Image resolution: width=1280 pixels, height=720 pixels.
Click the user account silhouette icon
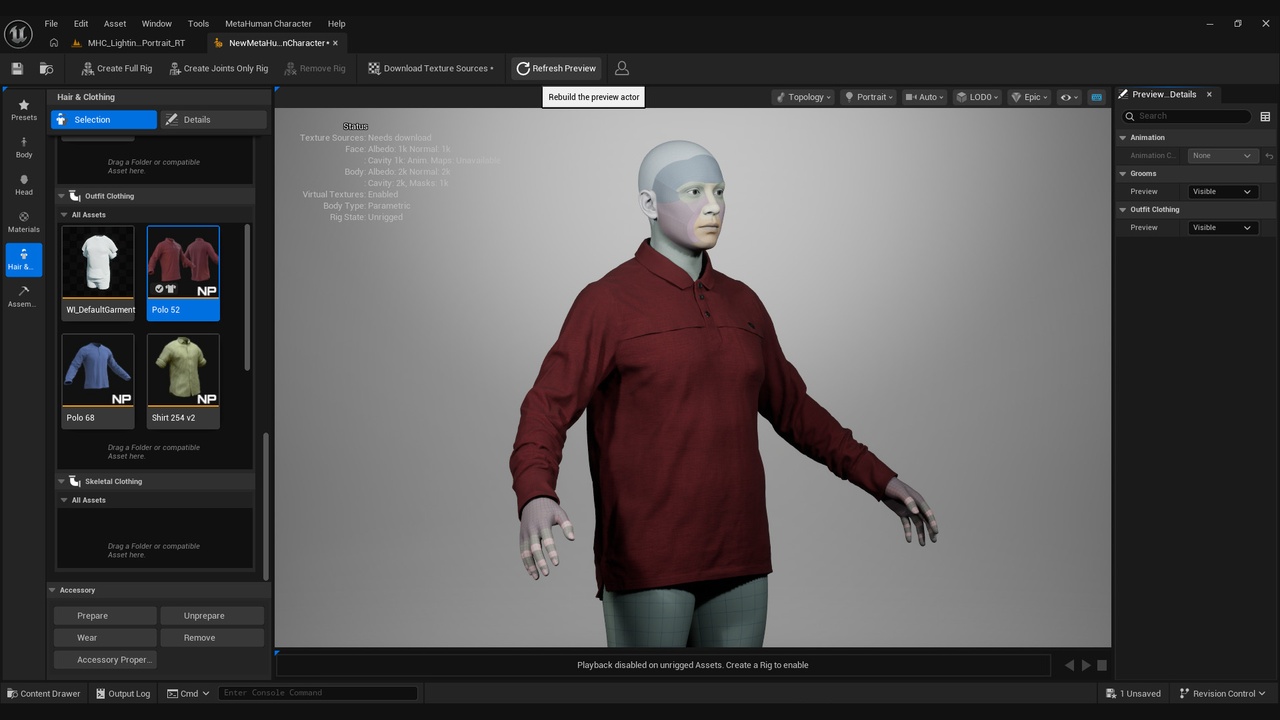point(622,68)
